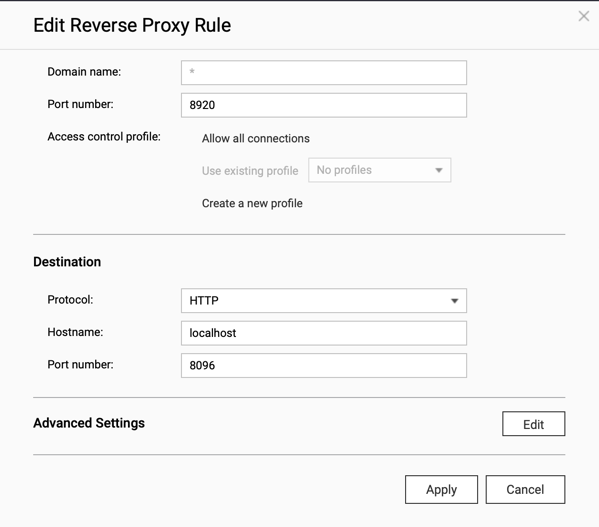The width and height of the screenshot is (599, 527).
Task: Click the Advanced Settings heading
Action: [89, 423]
